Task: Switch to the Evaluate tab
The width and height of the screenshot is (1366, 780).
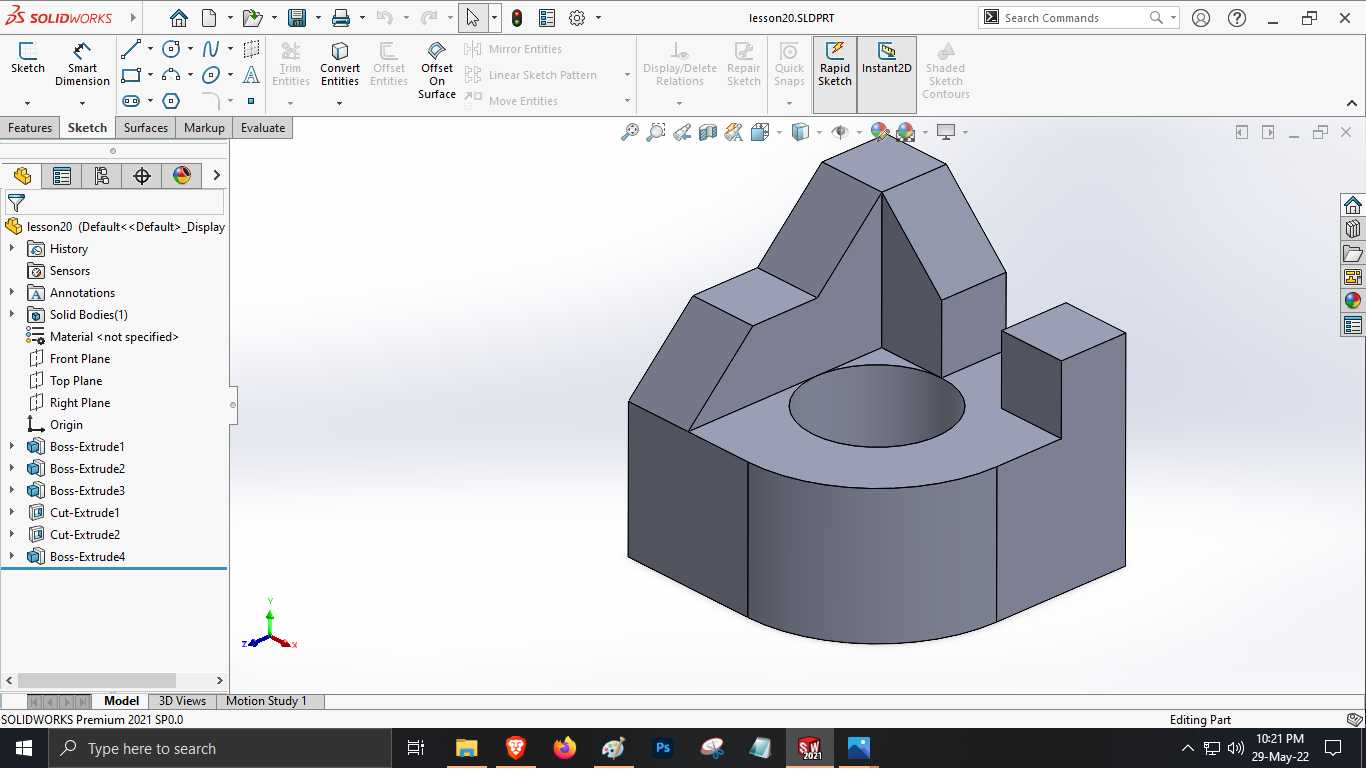Action: 263,128
